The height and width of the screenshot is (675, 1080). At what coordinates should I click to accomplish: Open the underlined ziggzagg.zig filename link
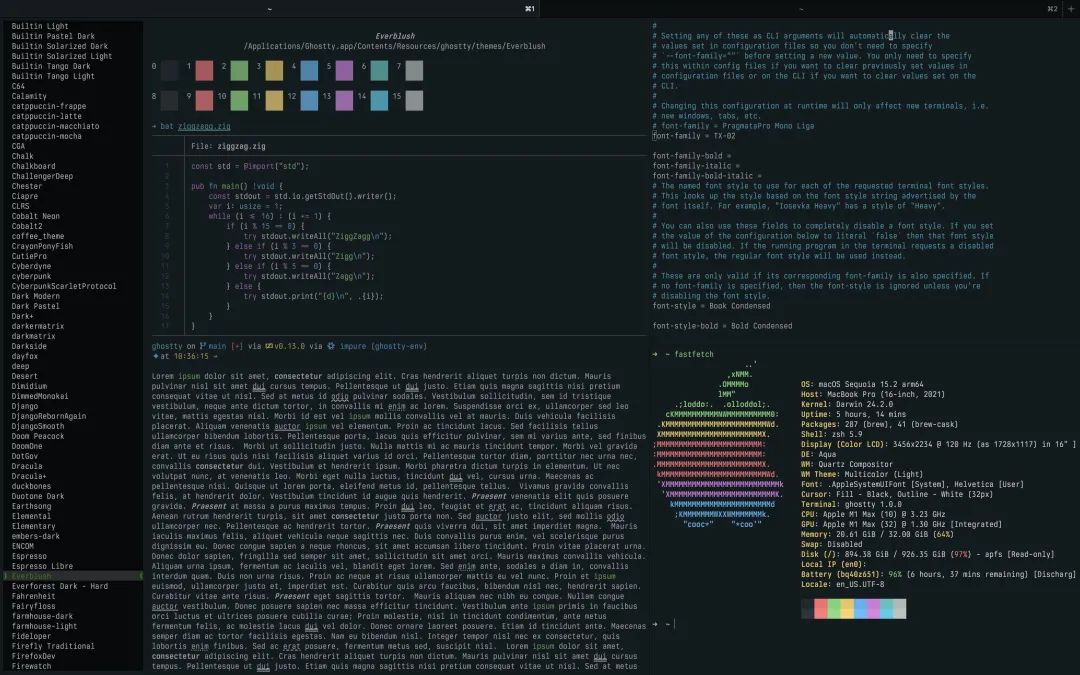[x=203, y=128]
